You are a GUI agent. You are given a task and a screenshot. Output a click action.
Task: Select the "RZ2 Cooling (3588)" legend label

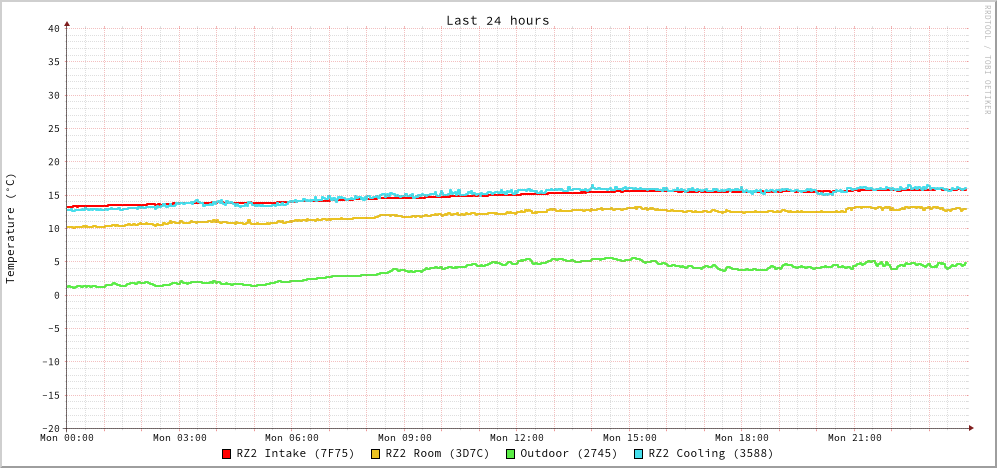[710, 453]
